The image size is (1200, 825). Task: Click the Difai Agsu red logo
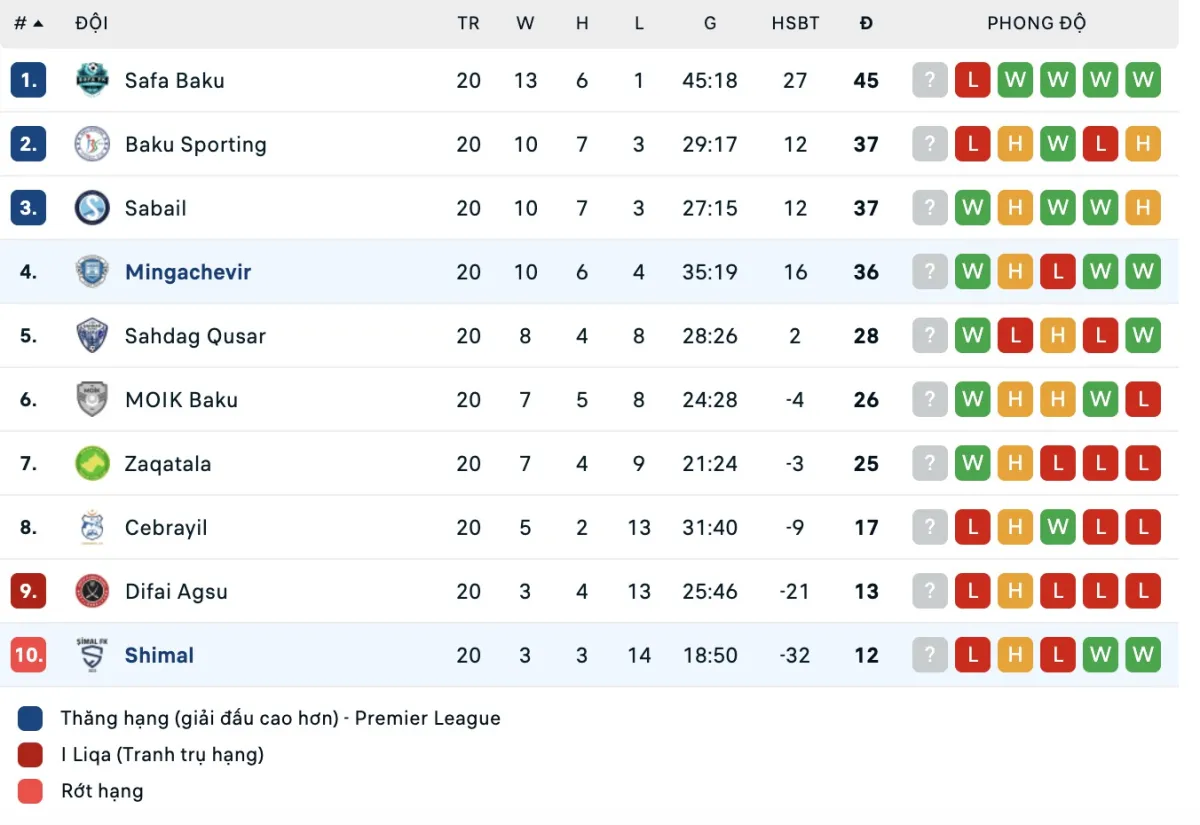click(x=92, y=591)
